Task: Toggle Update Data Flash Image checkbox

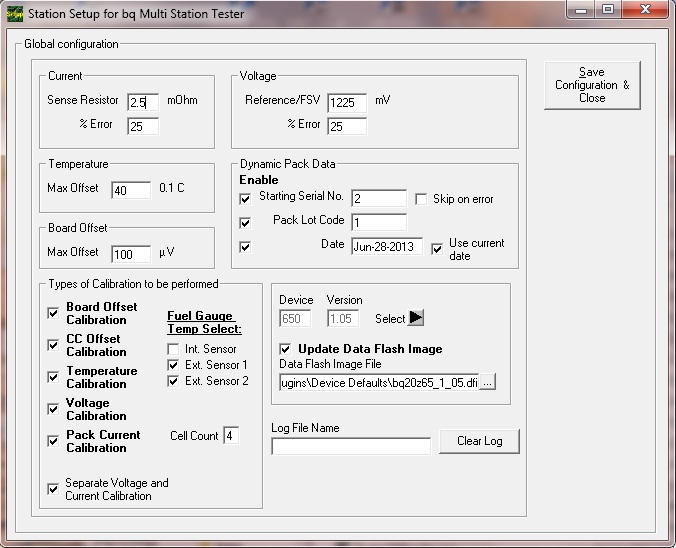Action: [285, 349]
